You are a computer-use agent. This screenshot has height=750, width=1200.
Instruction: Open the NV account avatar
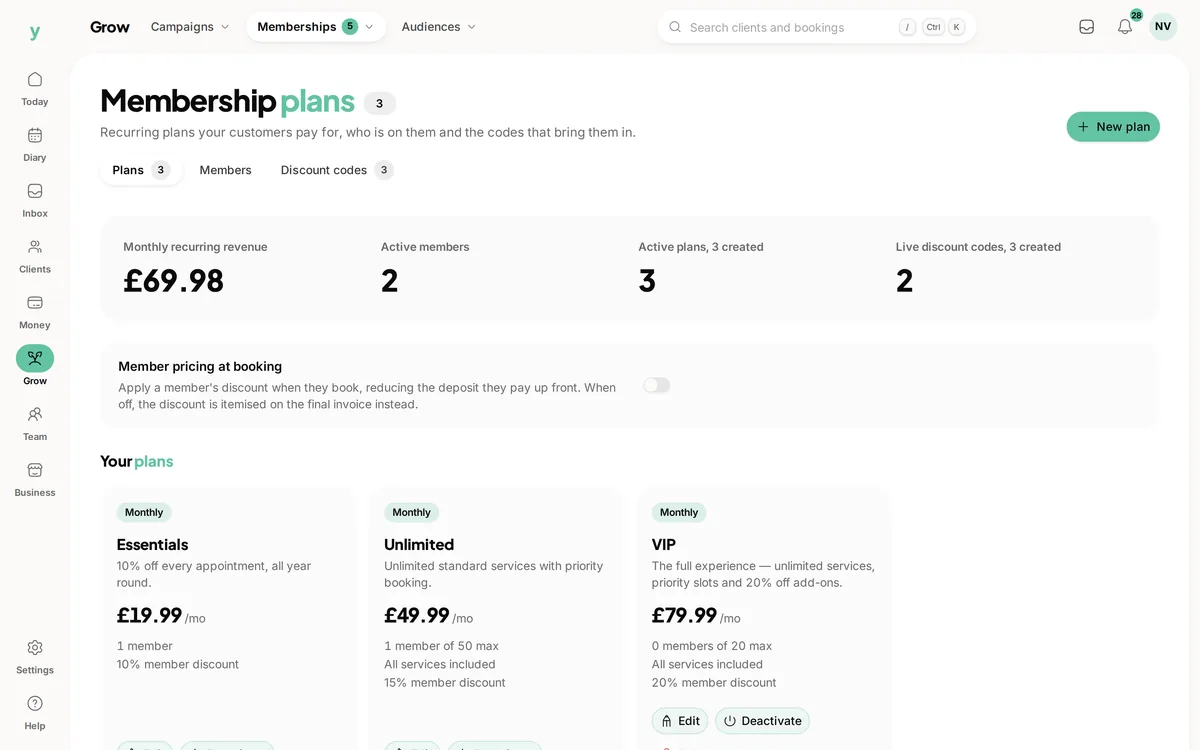(1163, 27)
